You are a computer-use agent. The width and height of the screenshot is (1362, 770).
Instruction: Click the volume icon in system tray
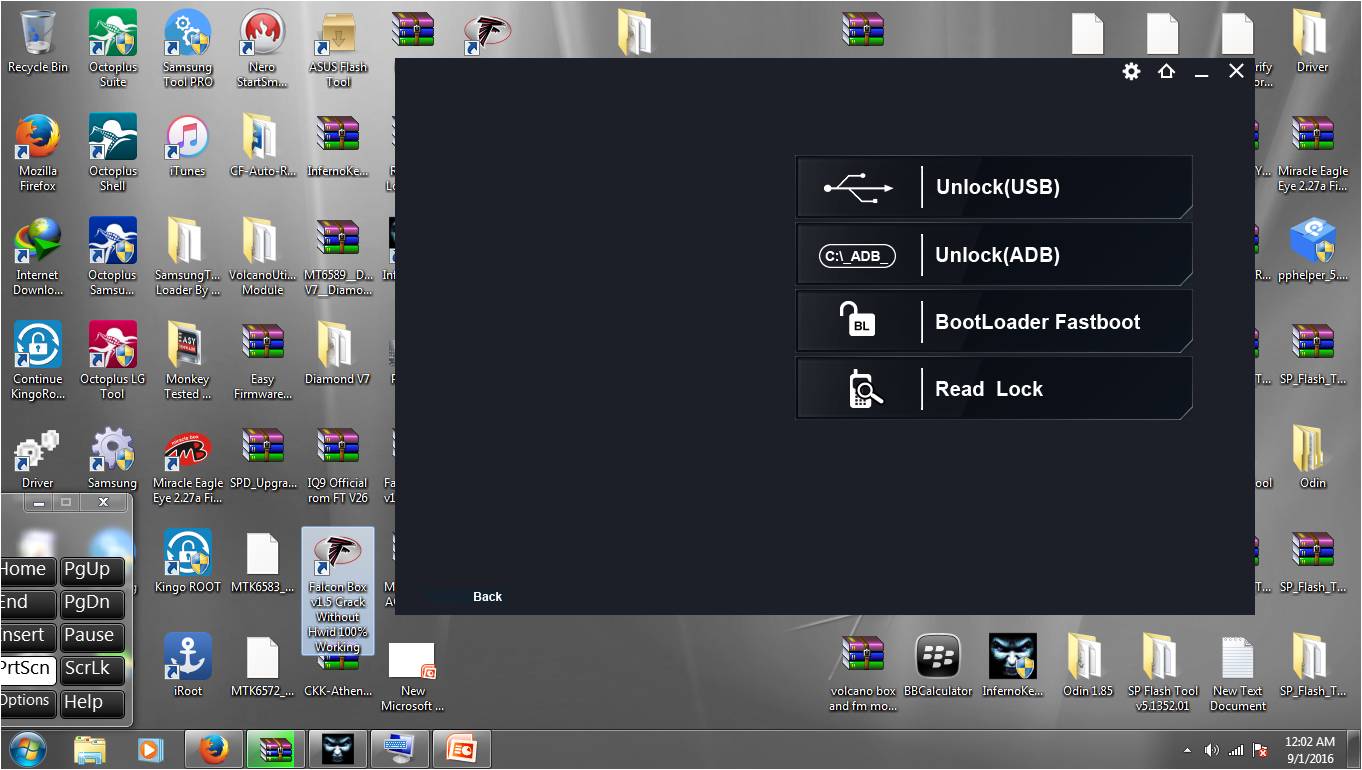1212,749
